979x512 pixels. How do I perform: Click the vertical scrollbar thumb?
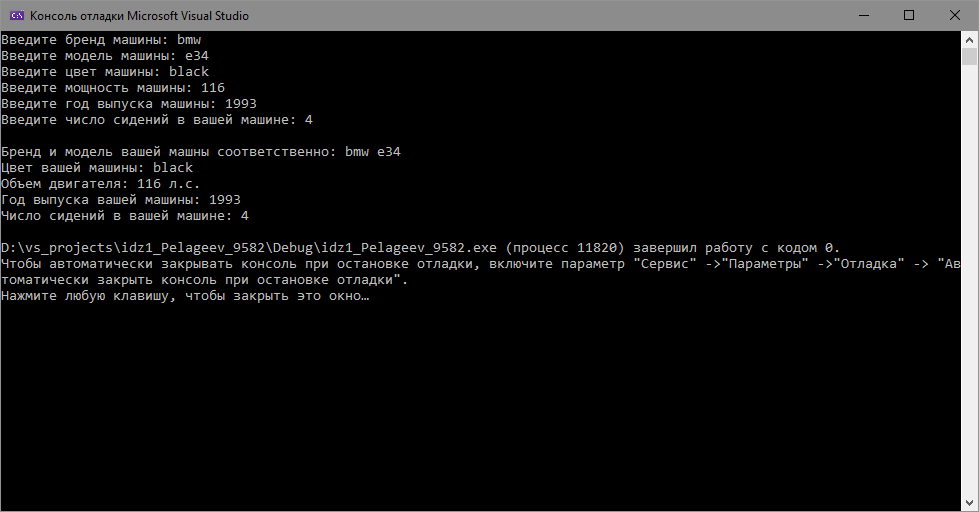pyautogui.click(x=969, y=57)
